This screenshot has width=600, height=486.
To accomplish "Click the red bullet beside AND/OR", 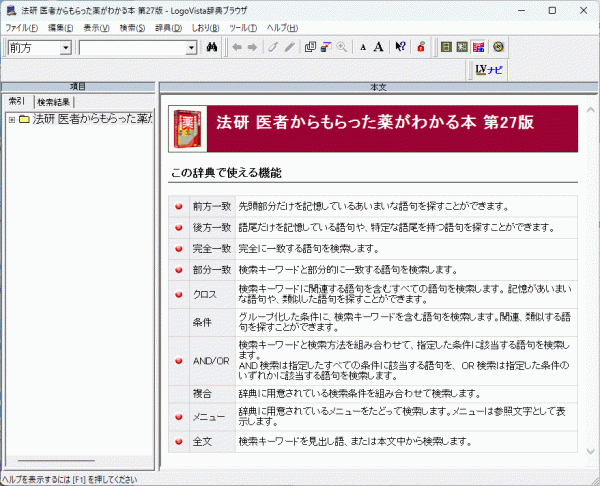I will 179,361.
